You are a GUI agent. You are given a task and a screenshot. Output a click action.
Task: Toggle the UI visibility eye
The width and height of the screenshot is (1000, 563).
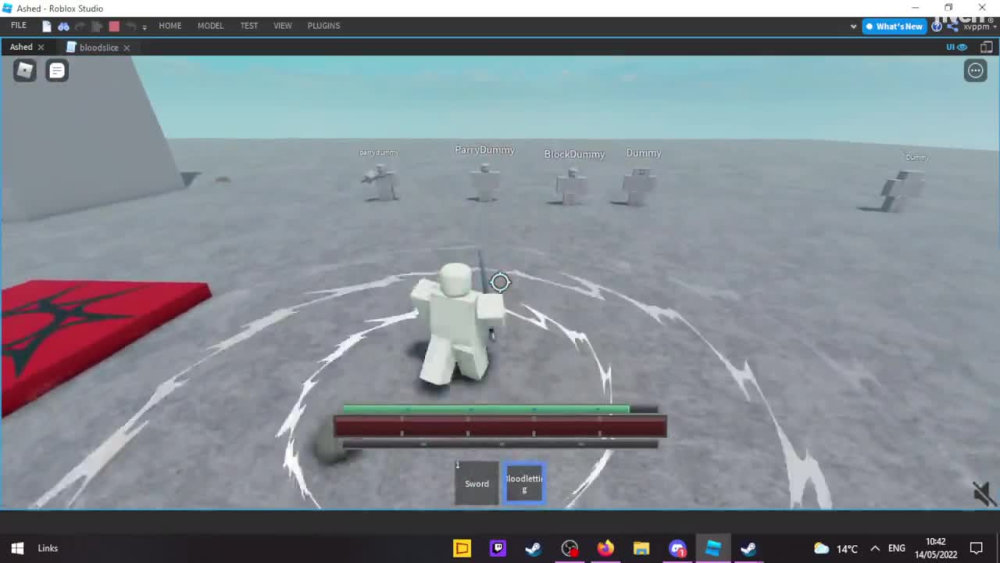pos(956,47)
